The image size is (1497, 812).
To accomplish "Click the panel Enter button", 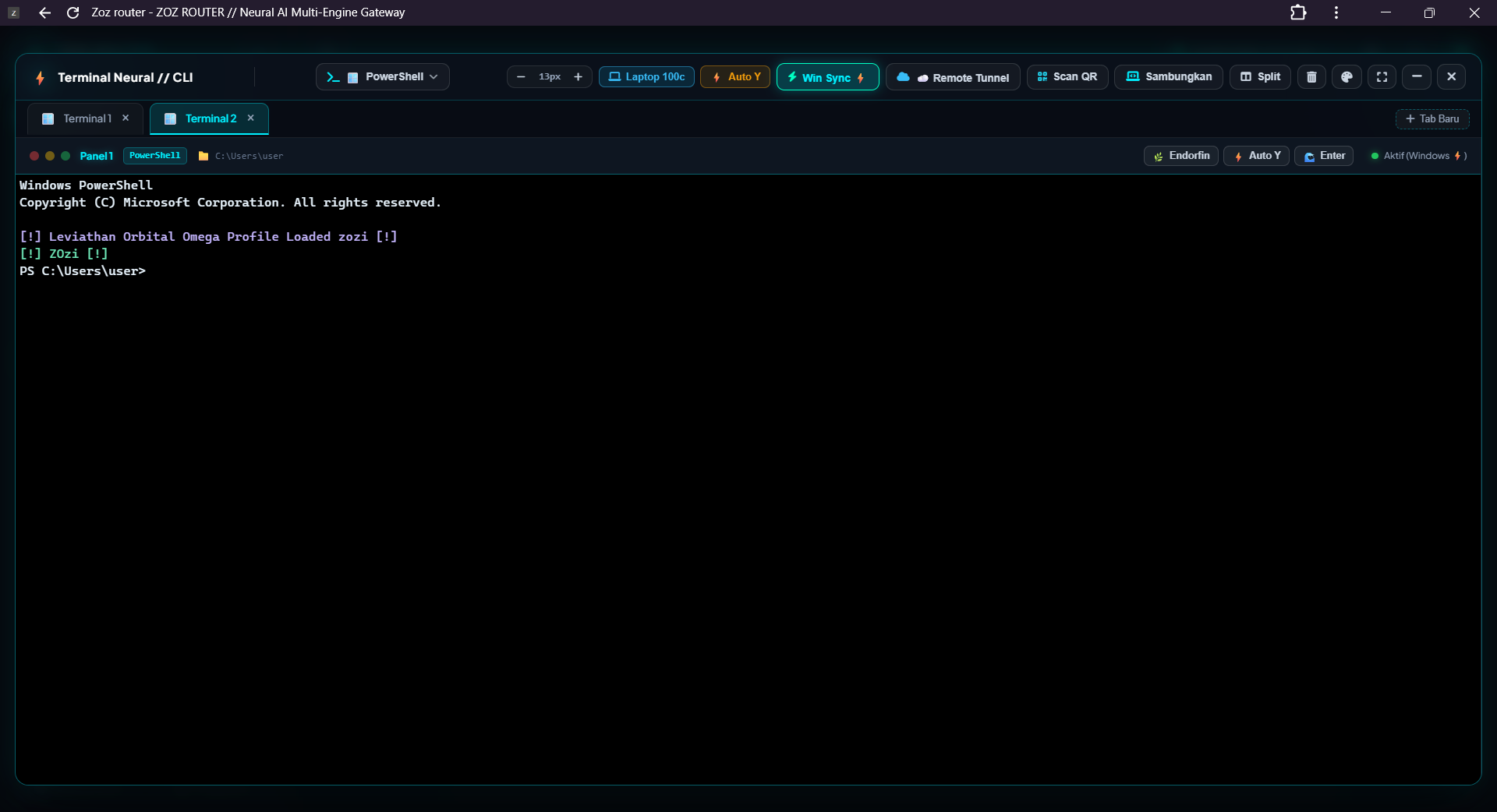I will click(1324, 156).
